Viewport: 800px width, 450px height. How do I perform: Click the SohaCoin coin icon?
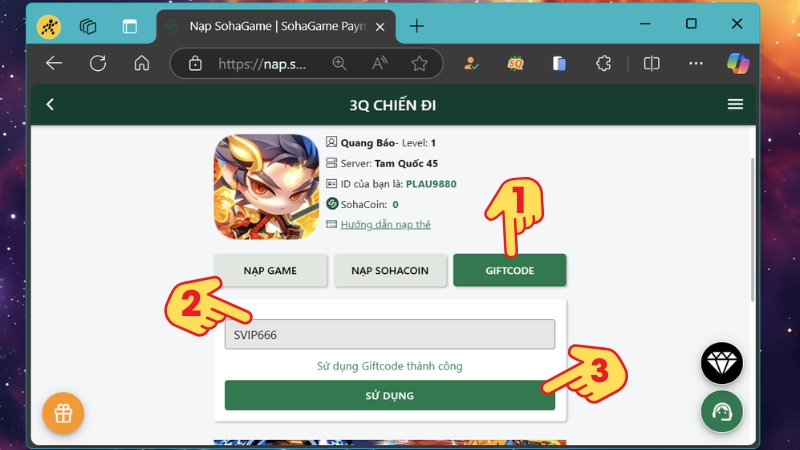[332, 204]
